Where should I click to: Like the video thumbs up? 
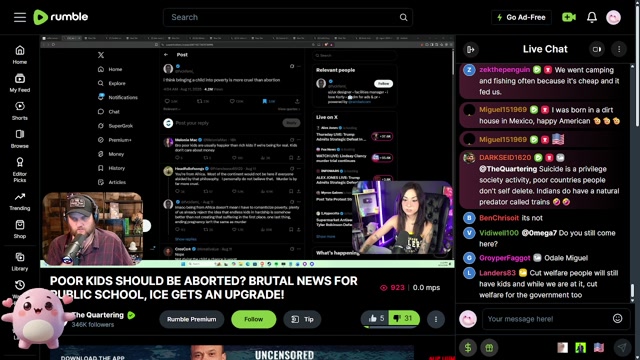[x=376, y=318]
